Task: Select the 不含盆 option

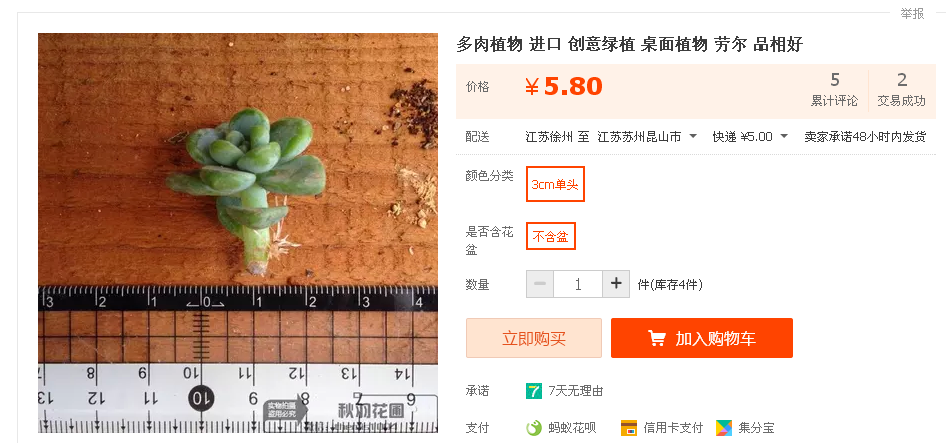Action: coord(550,236)
